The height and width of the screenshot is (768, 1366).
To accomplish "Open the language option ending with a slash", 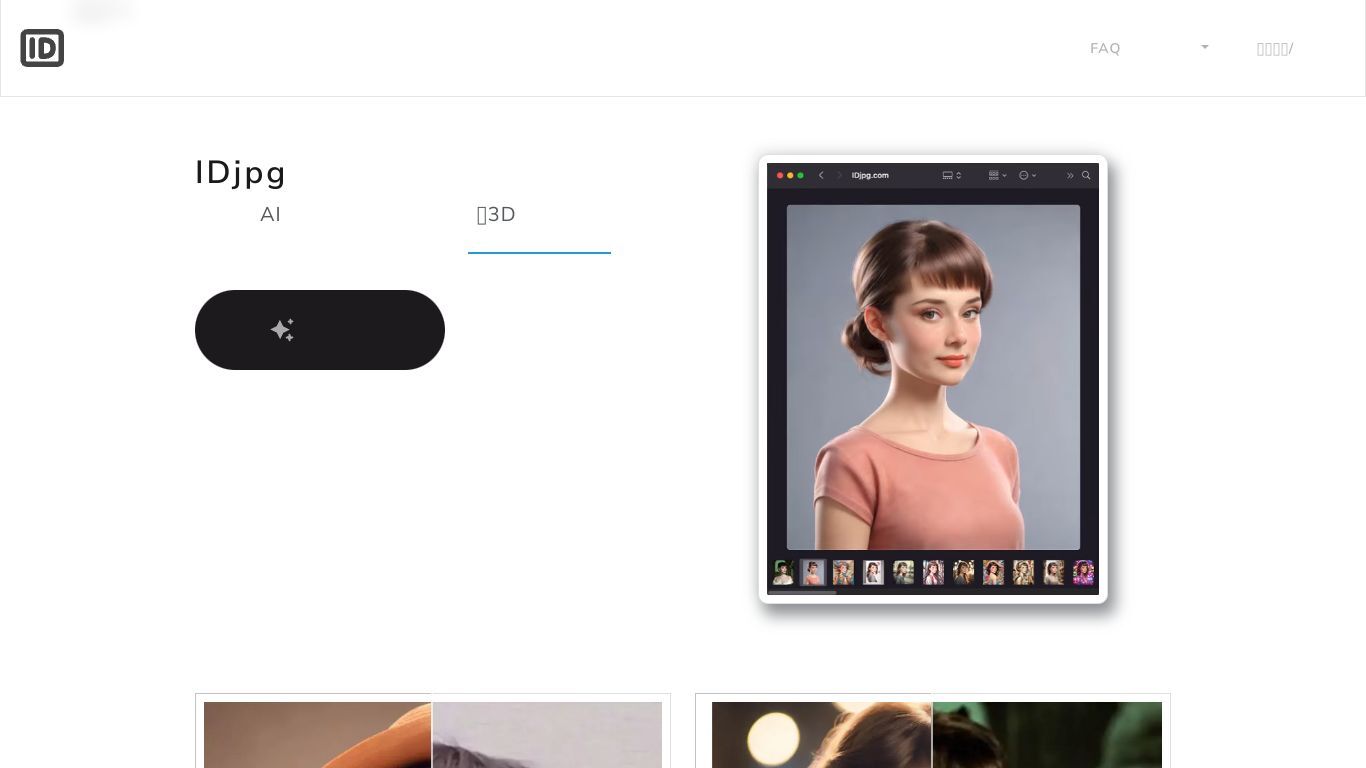I will (1275, 48).
